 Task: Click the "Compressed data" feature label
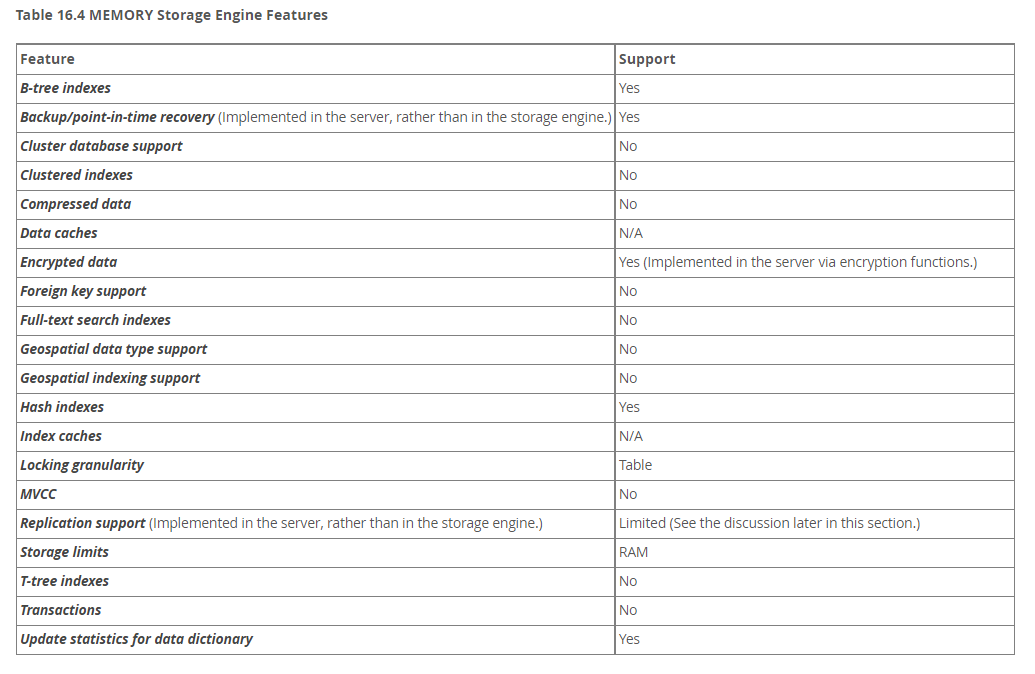[x=76, y=204]
